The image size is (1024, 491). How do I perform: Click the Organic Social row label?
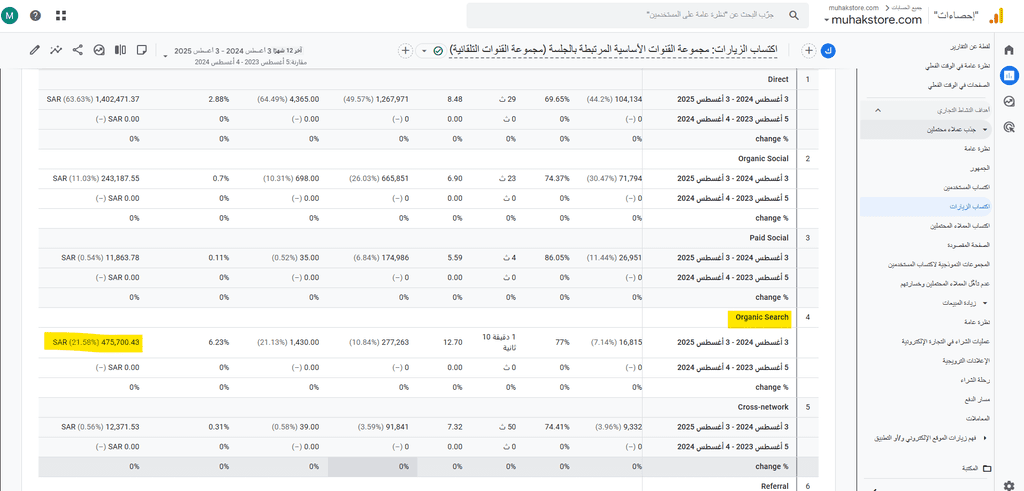[x=763, y=158]
